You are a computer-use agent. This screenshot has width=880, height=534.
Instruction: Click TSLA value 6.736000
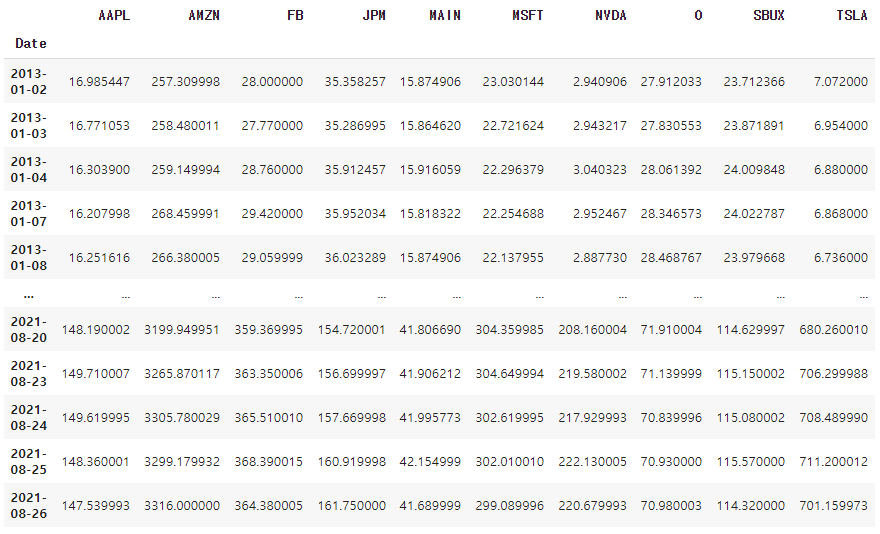click(x=841, y=258)
